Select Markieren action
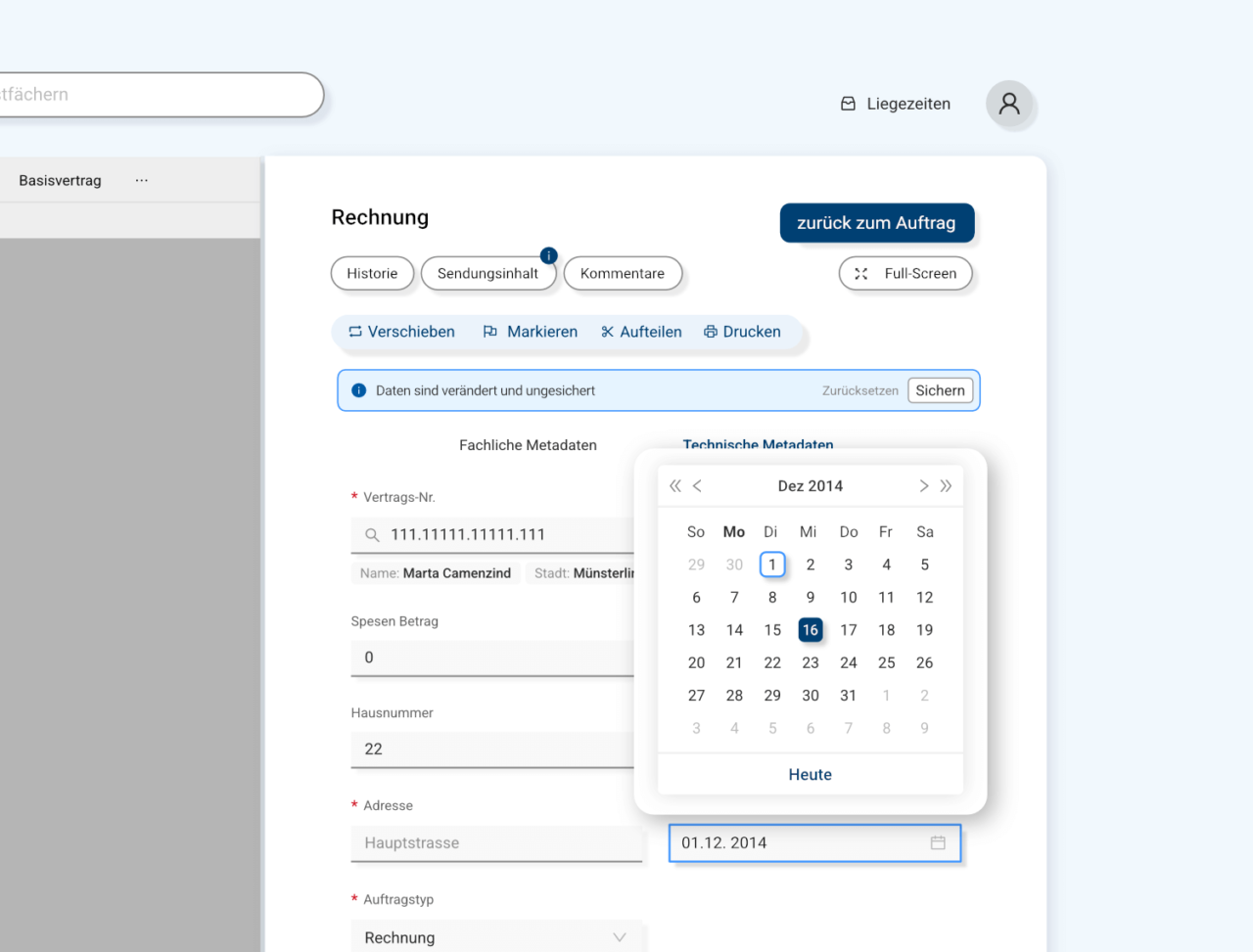Image resolution: width=1253 pixels, height=952 pixels. pos(530,332)
